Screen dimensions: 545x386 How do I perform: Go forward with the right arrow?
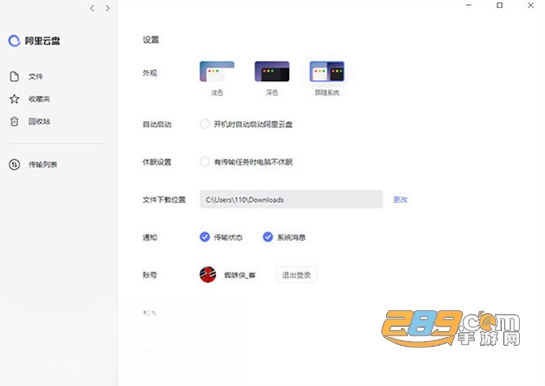(108, 8)
